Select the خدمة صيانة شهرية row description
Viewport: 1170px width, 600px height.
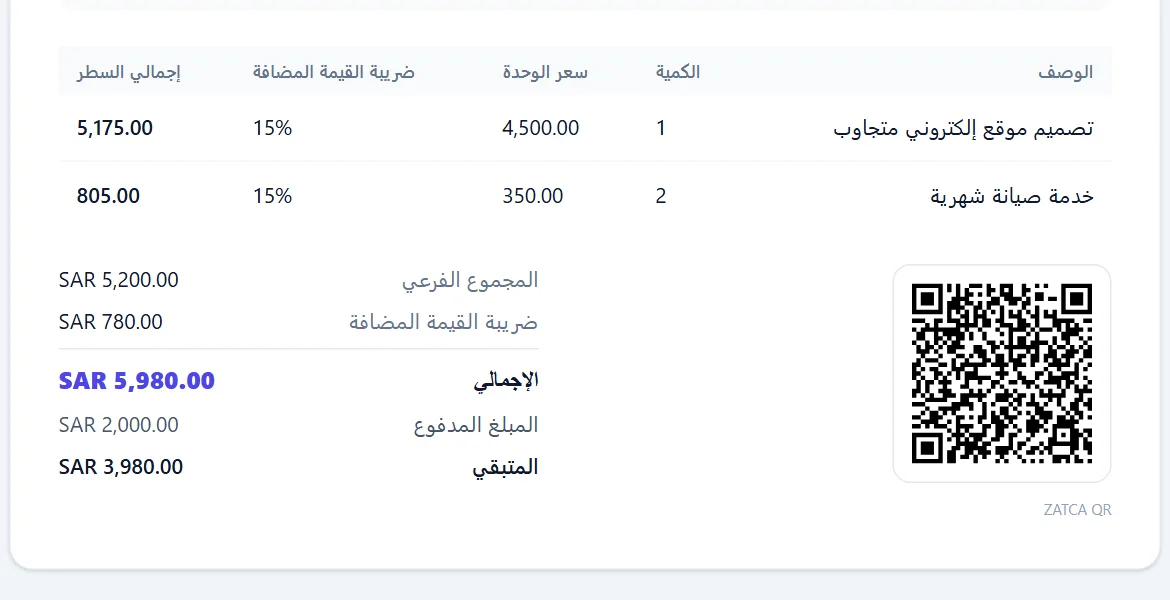[x=1012, y=196]
